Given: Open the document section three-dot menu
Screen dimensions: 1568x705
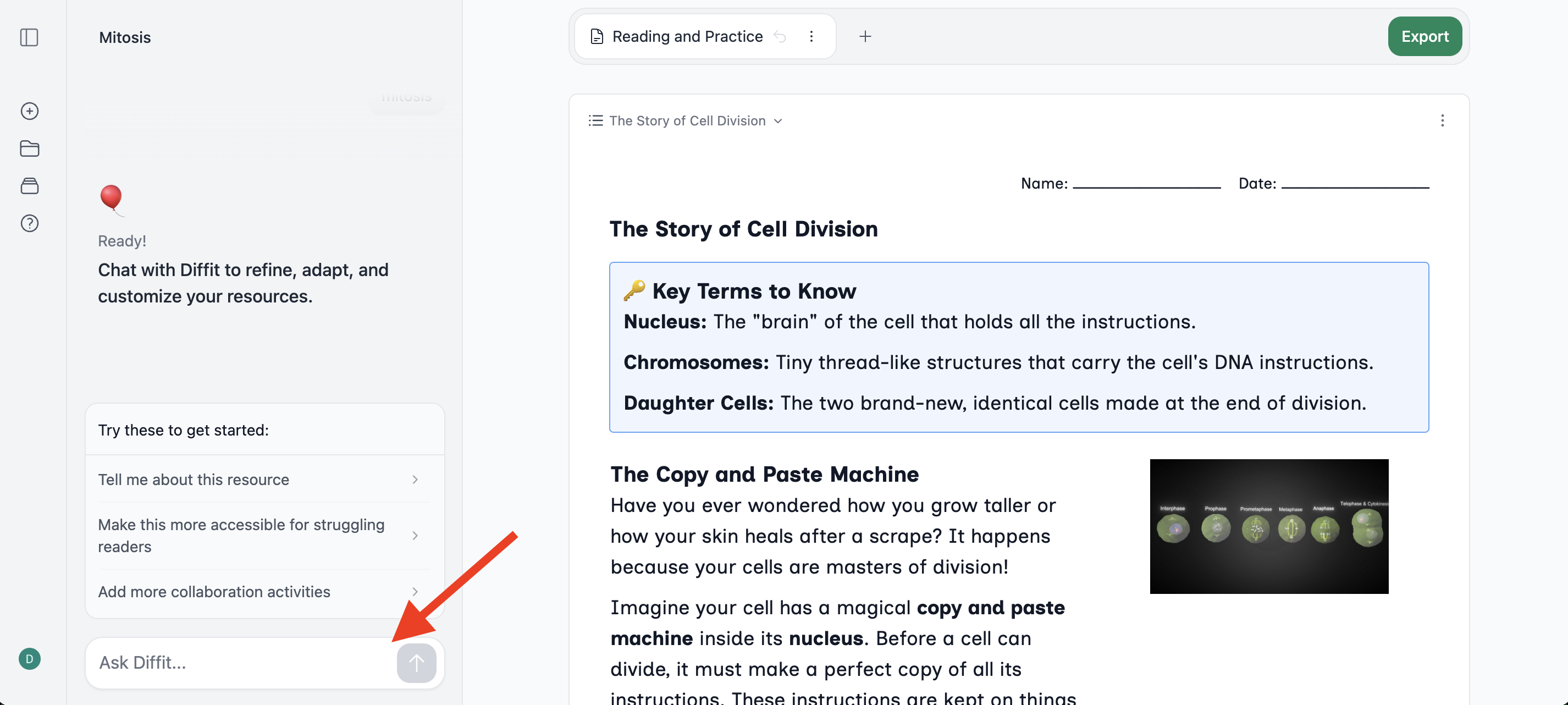Looking at the screenshot, I should pyautogui.click(x=1442, y=120).
